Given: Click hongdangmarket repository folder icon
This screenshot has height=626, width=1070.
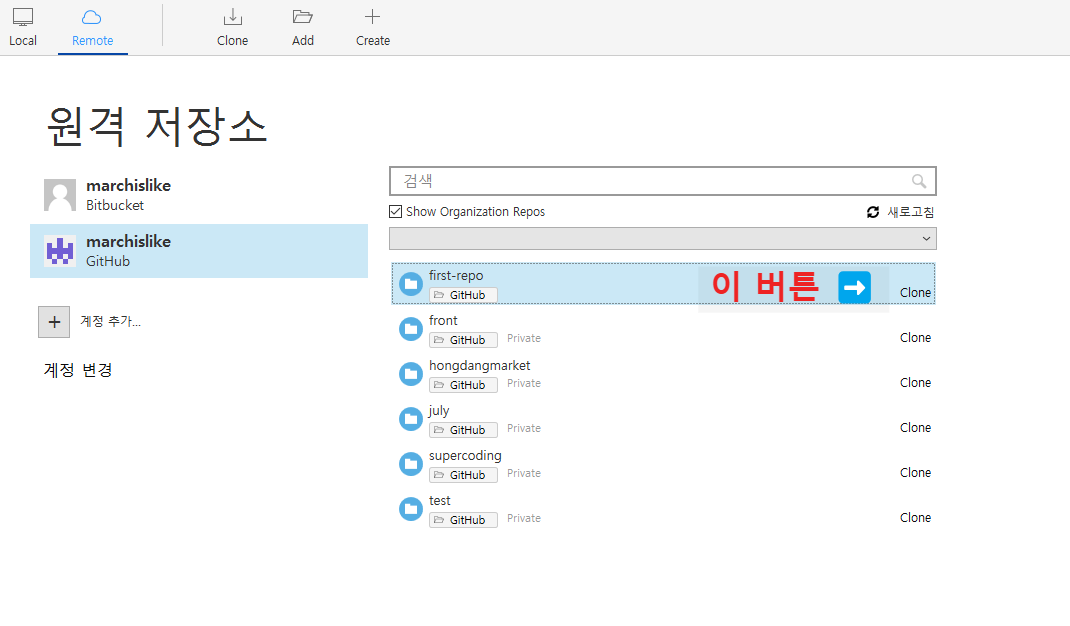Looking at the screenshot, I should (411, 374).
